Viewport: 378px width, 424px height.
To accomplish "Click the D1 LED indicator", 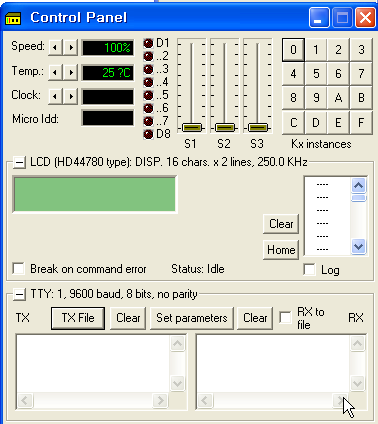I will (x=148, y=43).
